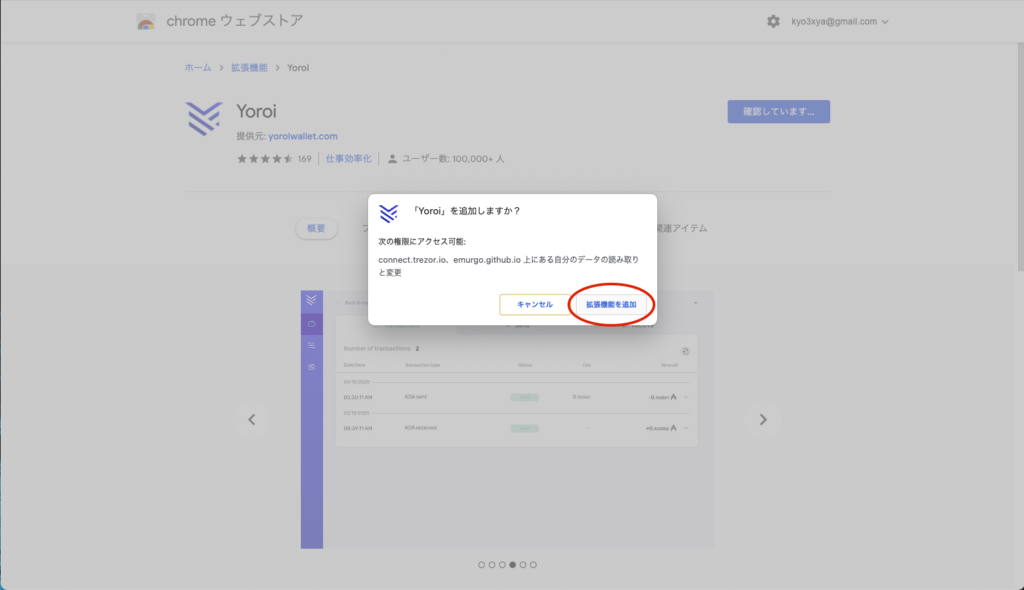Open the 仕事効率化 category link
The height and width of the screenshot is (590, 1024).
coord(349,159)
